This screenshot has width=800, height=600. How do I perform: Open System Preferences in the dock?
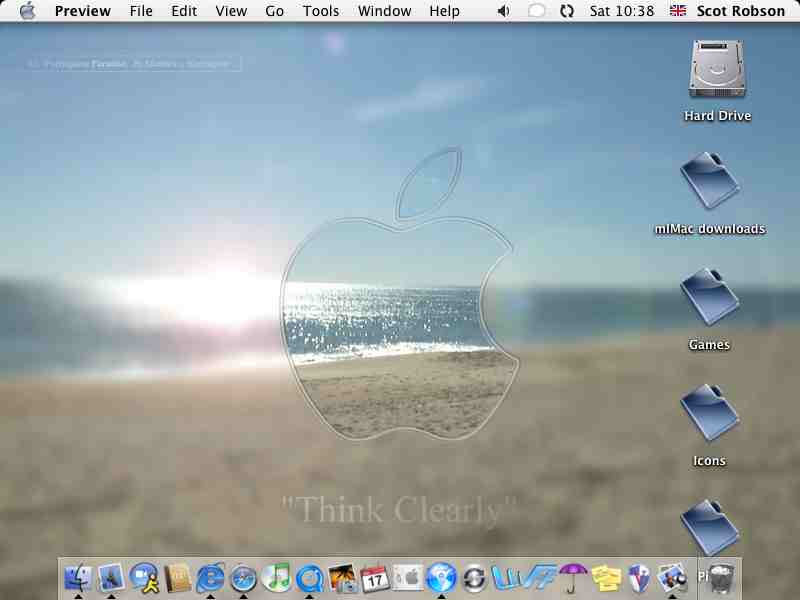(x=408, y=578)
